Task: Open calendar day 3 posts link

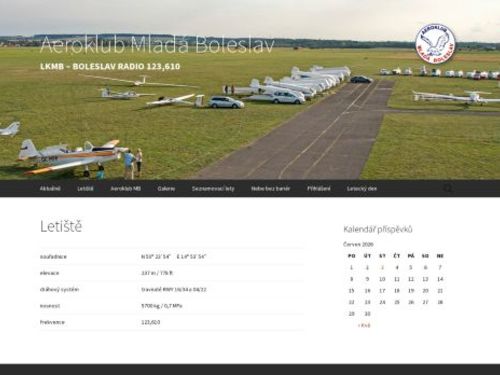Action: tap(382, 267)
